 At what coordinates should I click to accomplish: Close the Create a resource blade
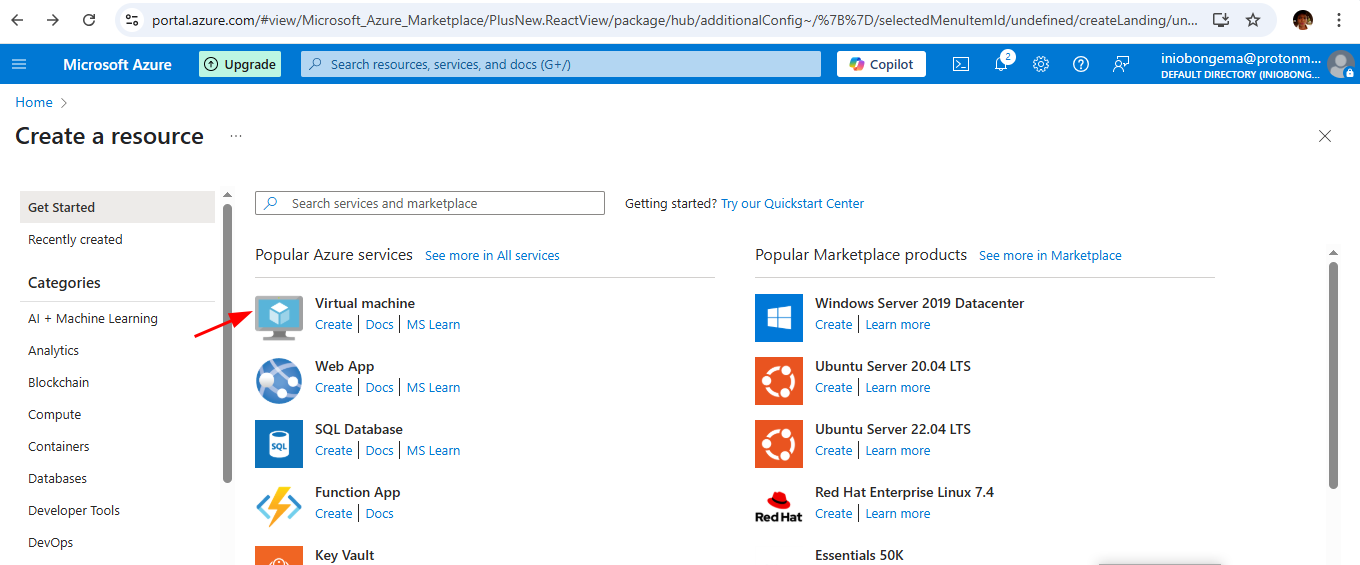pyautogui.click(x=1325, y=136)
